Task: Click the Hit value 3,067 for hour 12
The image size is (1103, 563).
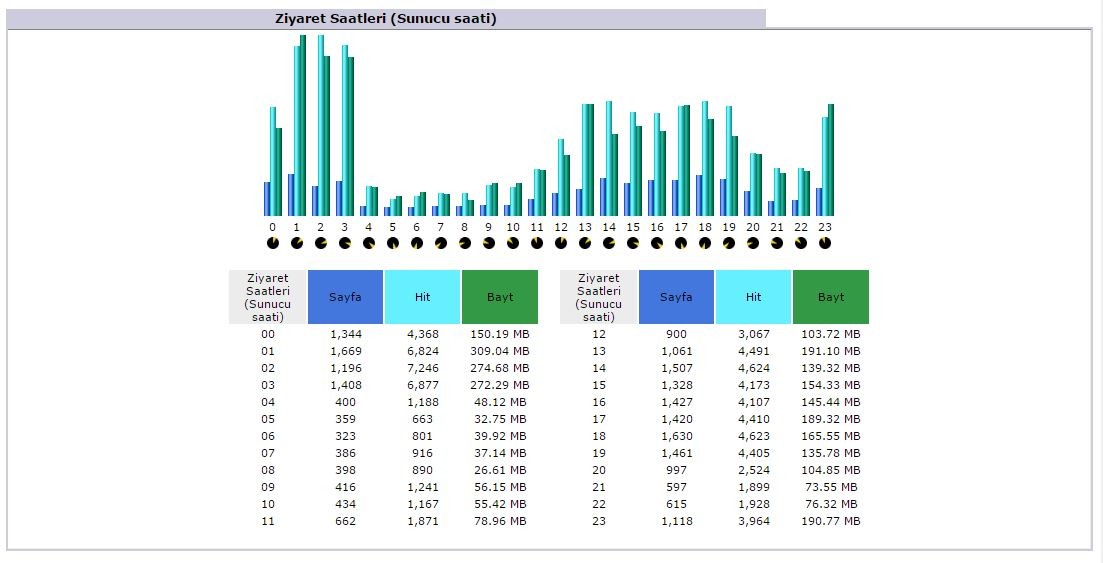Action: point(754,334)
